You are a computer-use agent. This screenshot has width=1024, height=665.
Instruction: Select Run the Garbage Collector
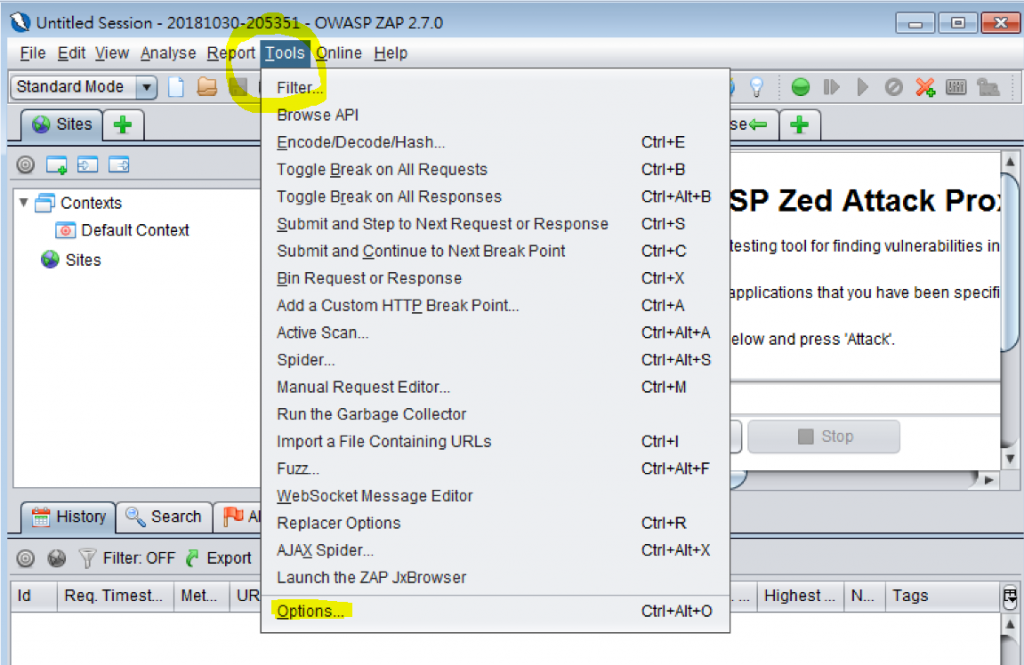click(x=495, y=415)
